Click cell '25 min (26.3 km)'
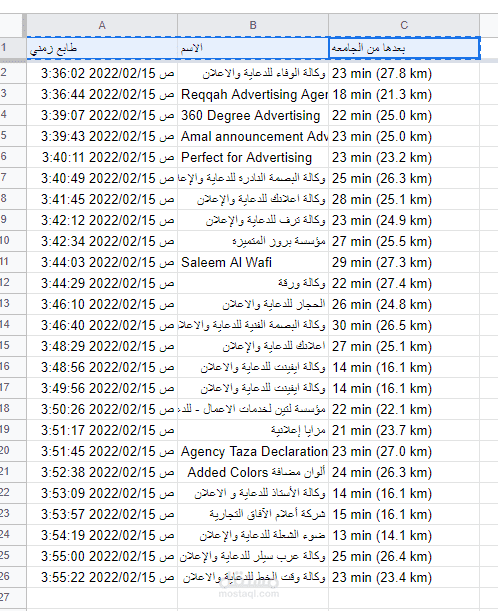The width and height of the screenshot is (498, 611). [x=404, y=178]
